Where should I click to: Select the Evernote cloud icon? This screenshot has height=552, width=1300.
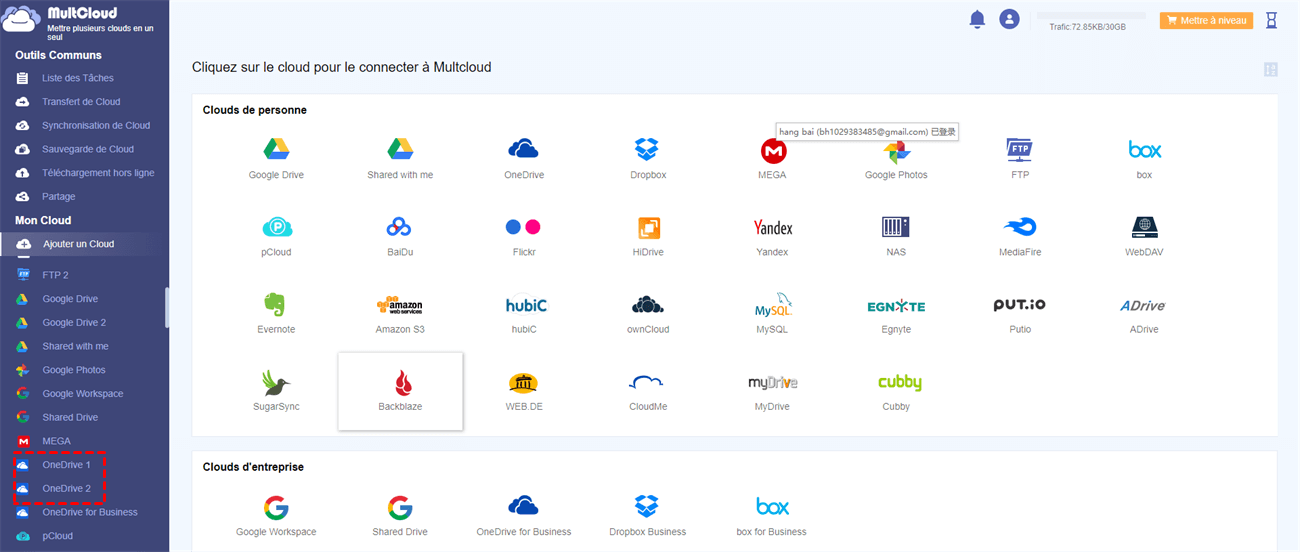[x=276, y=305]
